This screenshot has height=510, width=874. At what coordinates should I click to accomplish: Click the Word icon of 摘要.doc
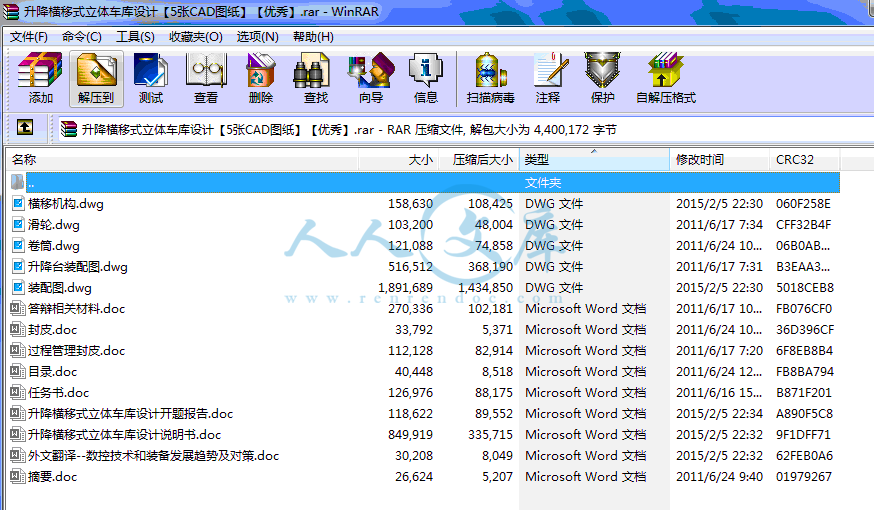[x=18, y=477]
